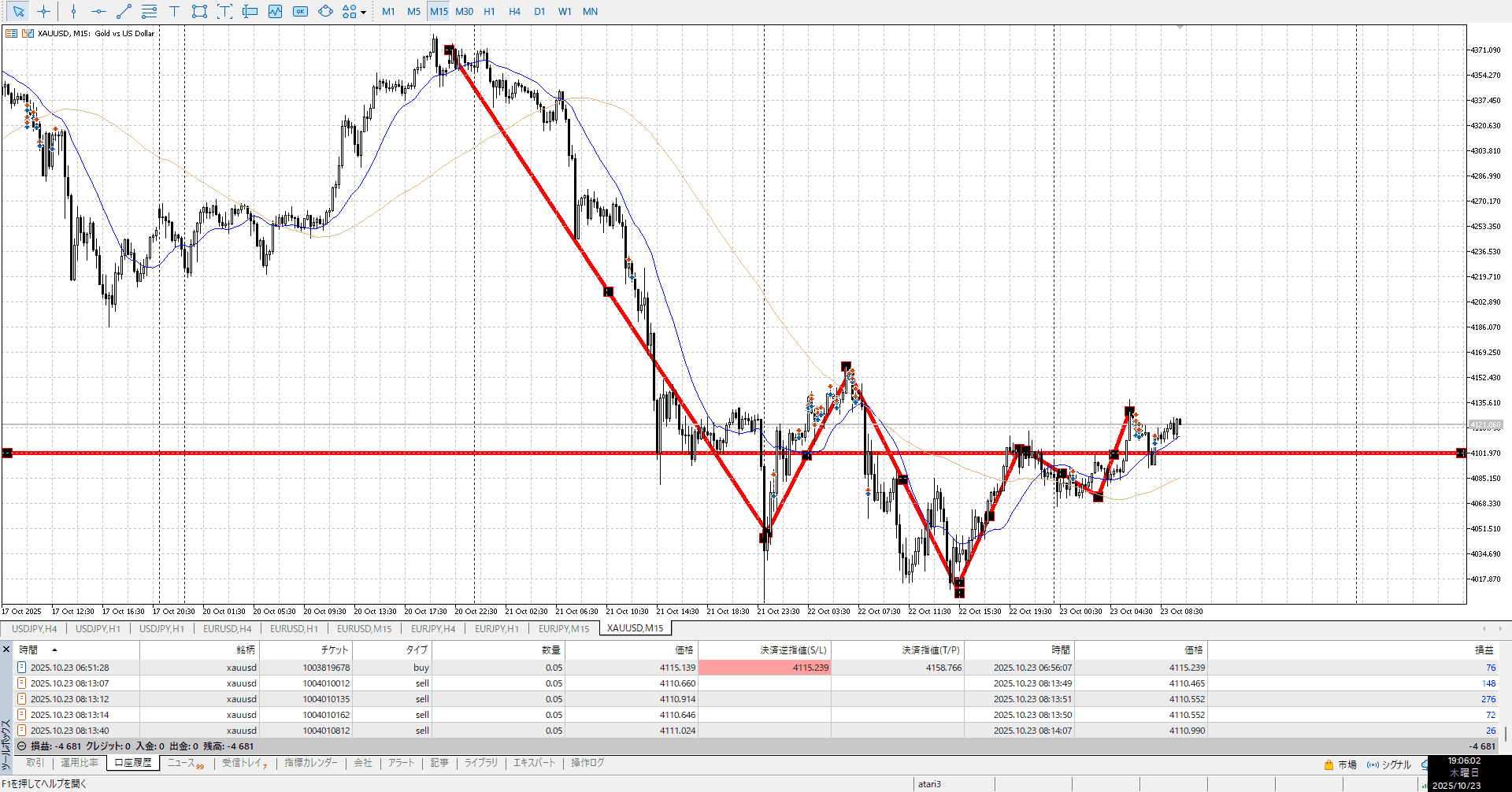Select the equidistant channel lines tool
Image resolution: width=1512 pixels, height=792 pixels.
tap(149, 12)
